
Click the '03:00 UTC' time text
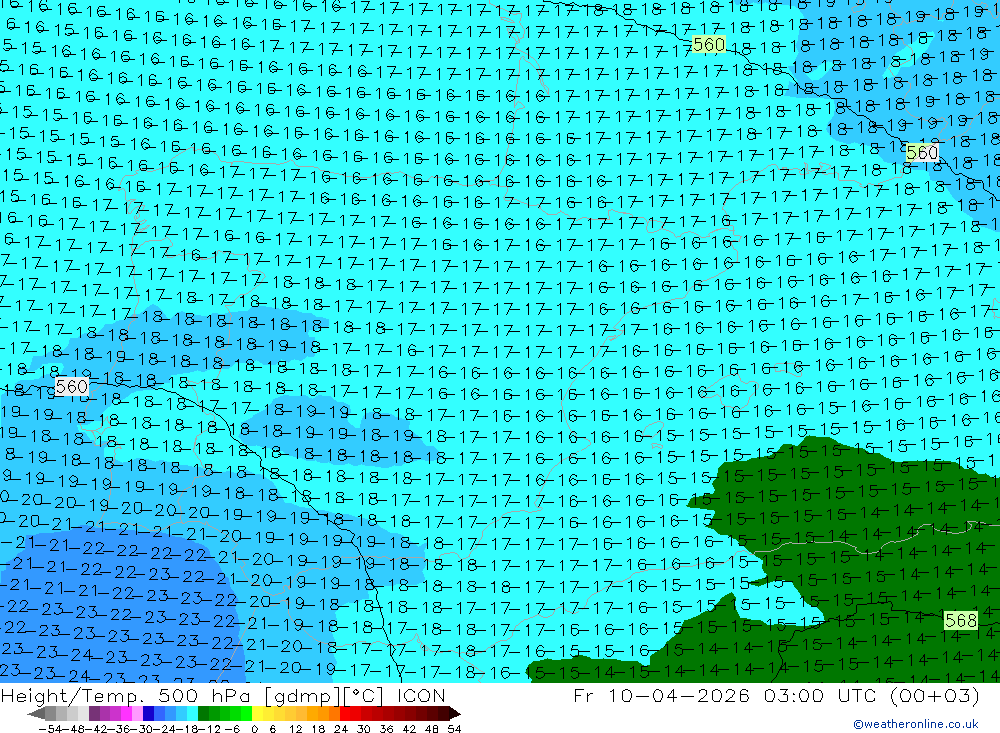[820, 695]
